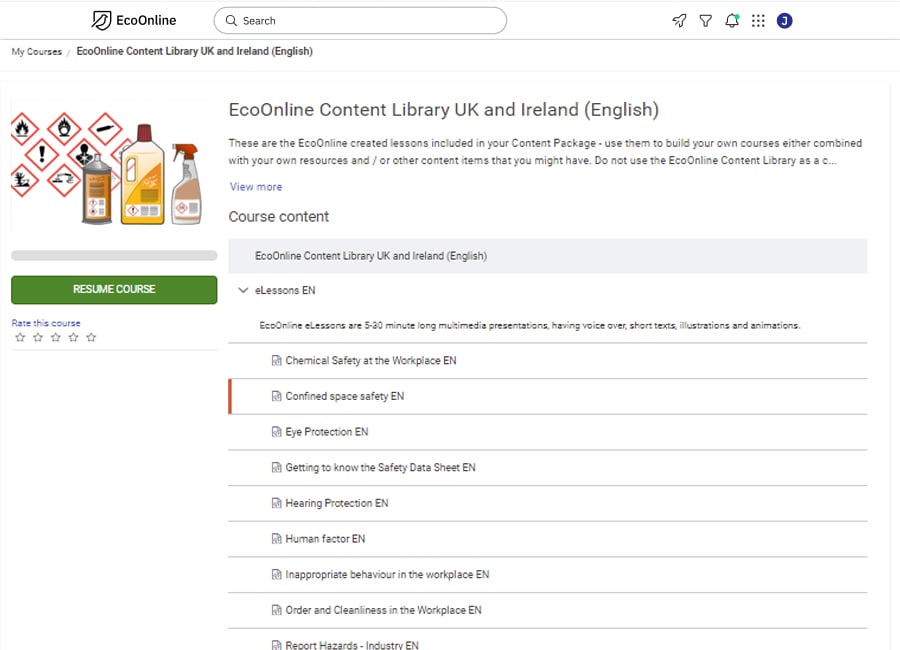Click the Rate this course link
900x650 pixels.
[x=46, y=323]
